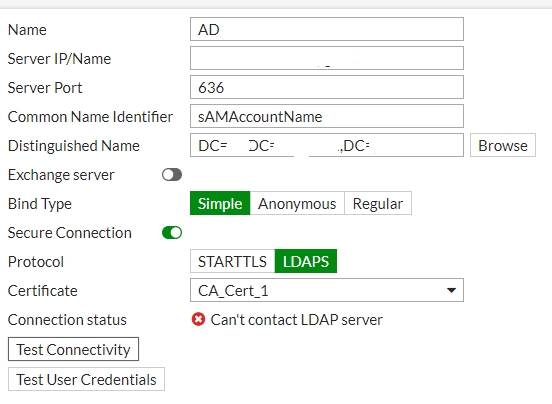Click the Common Name Identifier field

tap(327, 116)
